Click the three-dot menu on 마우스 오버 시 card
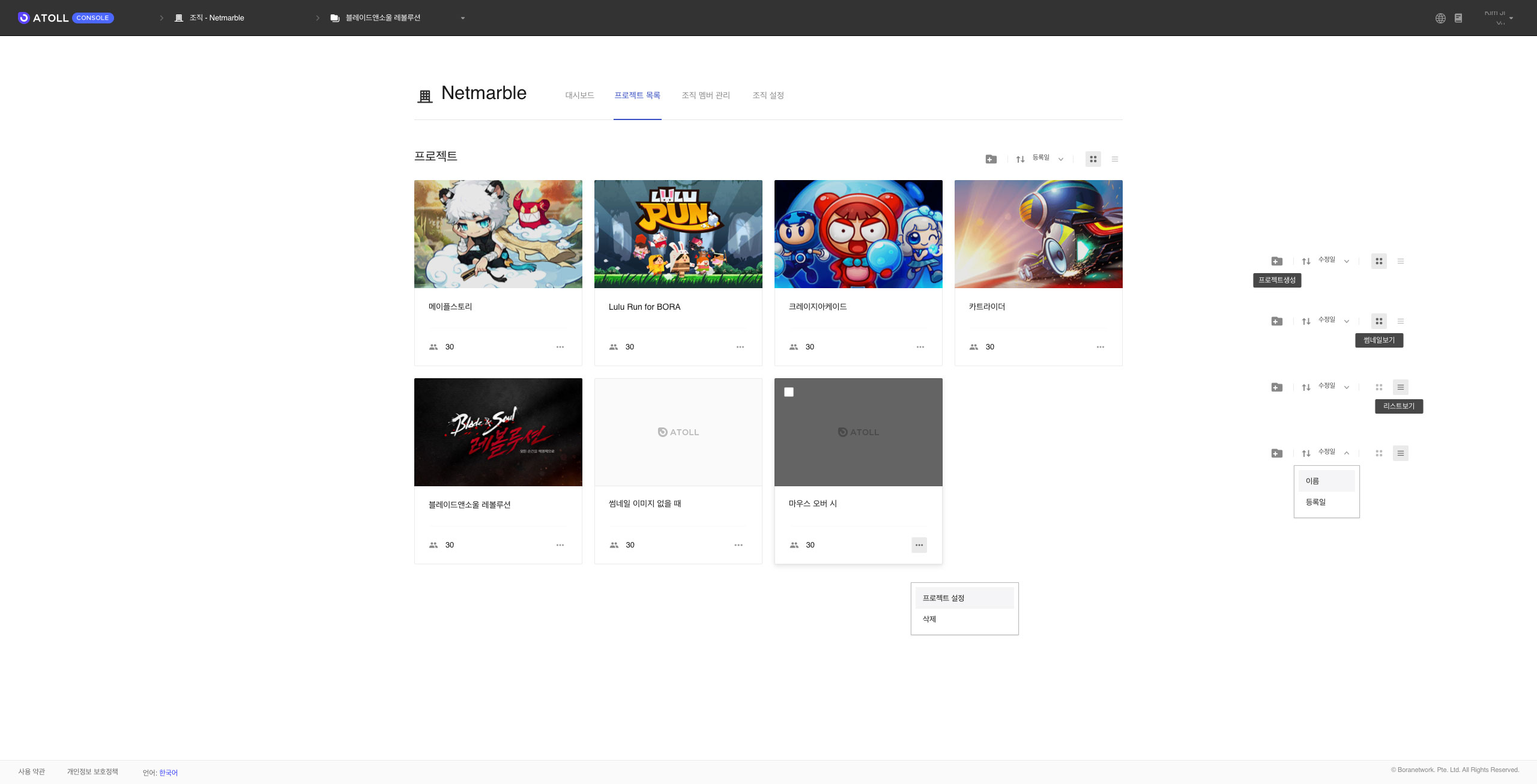Image resolution: width=1537 pixels, height=784 pixels. tap(919, 545)
